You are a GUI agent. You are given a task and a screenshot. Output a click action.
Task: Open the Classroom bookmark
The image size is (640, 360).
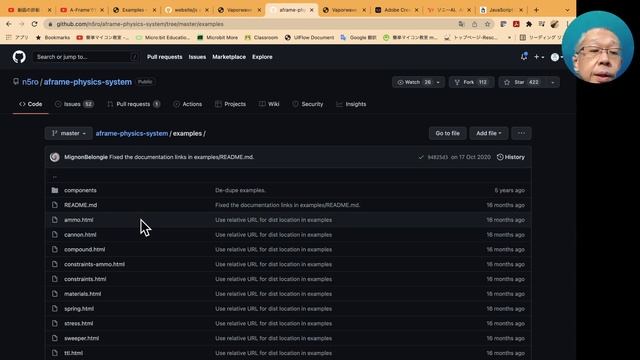click(x=261, y=38)
